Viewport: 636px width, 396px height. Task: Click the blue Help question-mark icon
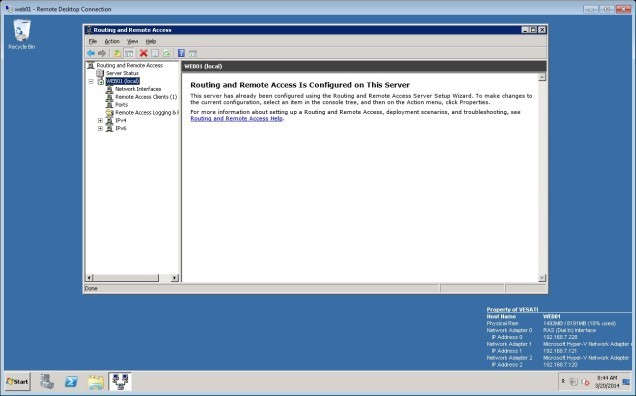[x=181, y=53]
